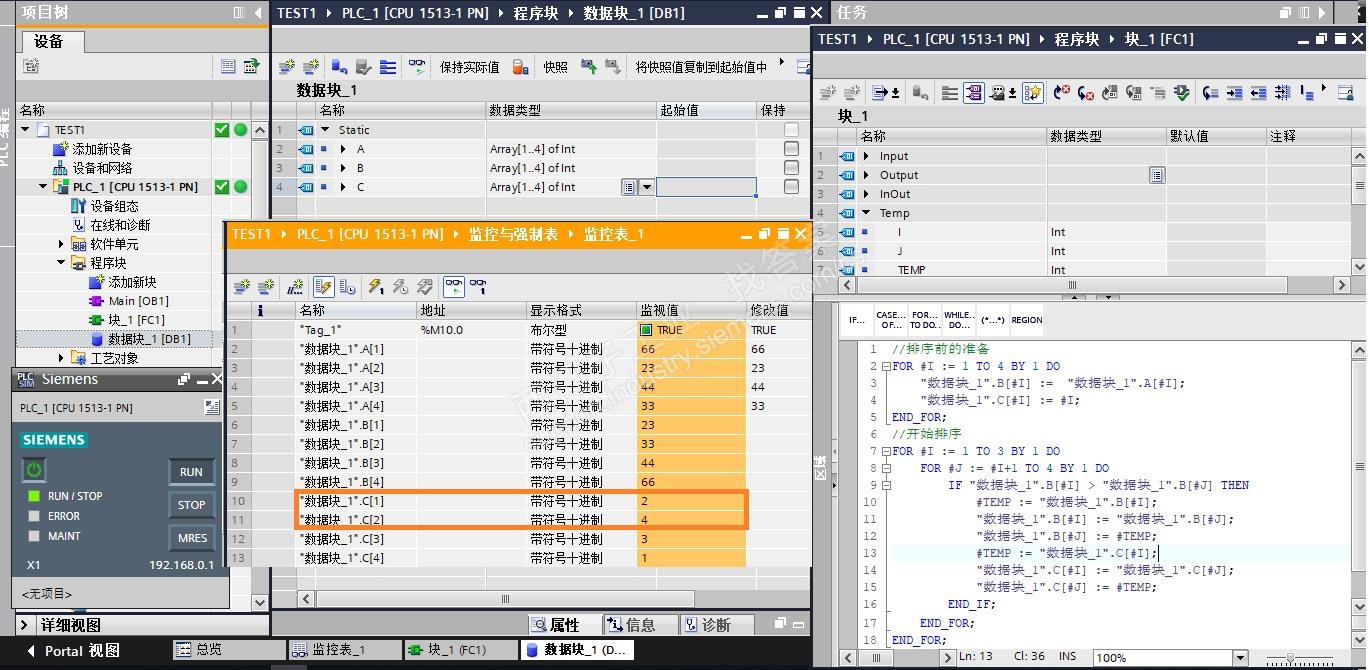Screen dimensions: 1369x670
Task: Open 总览 tab in bottom bar
Action: [227, 650]
